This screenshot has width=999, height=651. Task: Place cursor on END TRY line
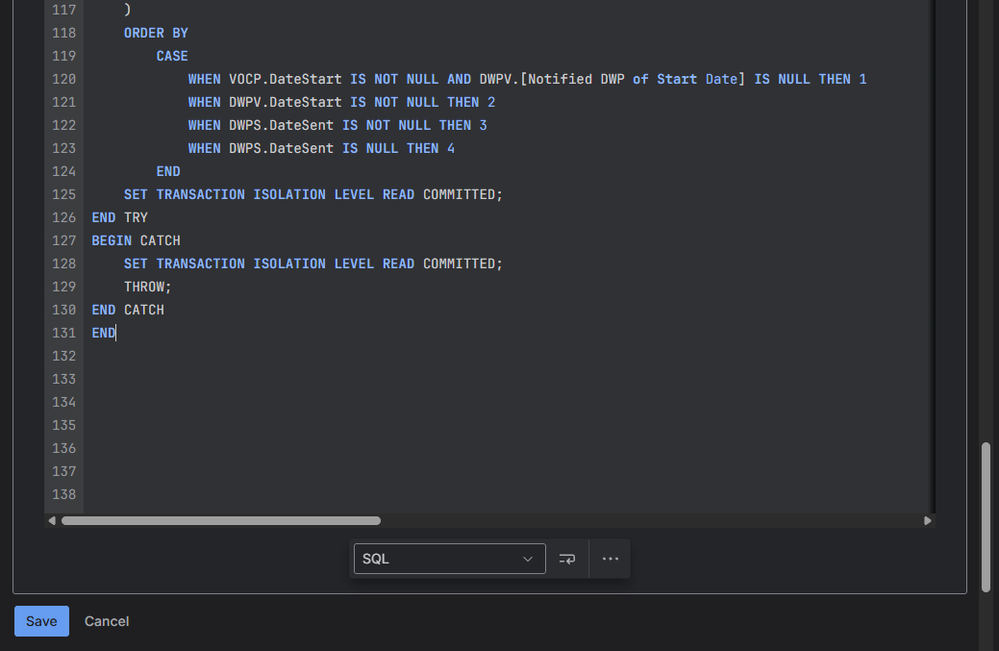pos(118,217)
